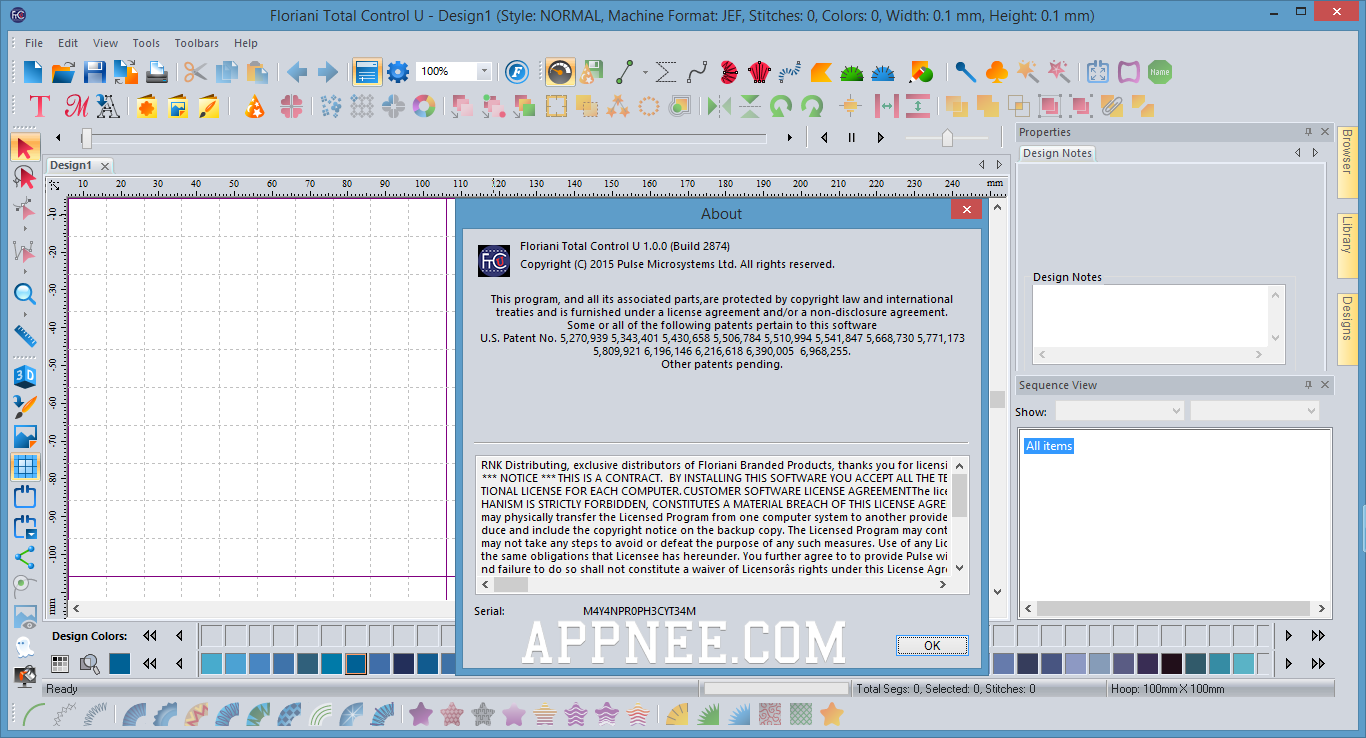1366x738 pixels.
Task: Choose the orange party hat icon
Action: (255, 106)
